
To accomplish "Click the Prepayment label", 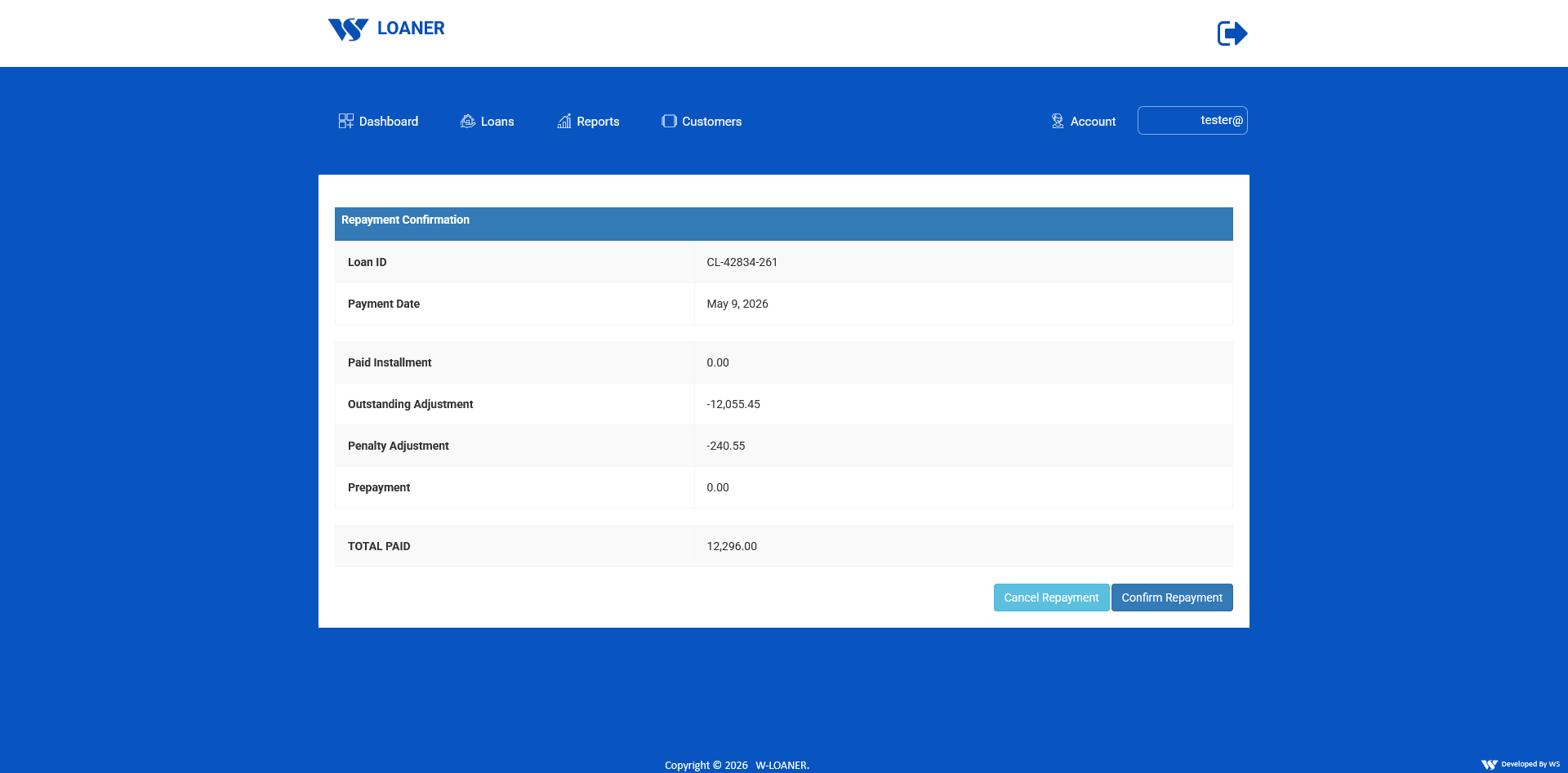I will pyautogui.click(x=379, y=487).
